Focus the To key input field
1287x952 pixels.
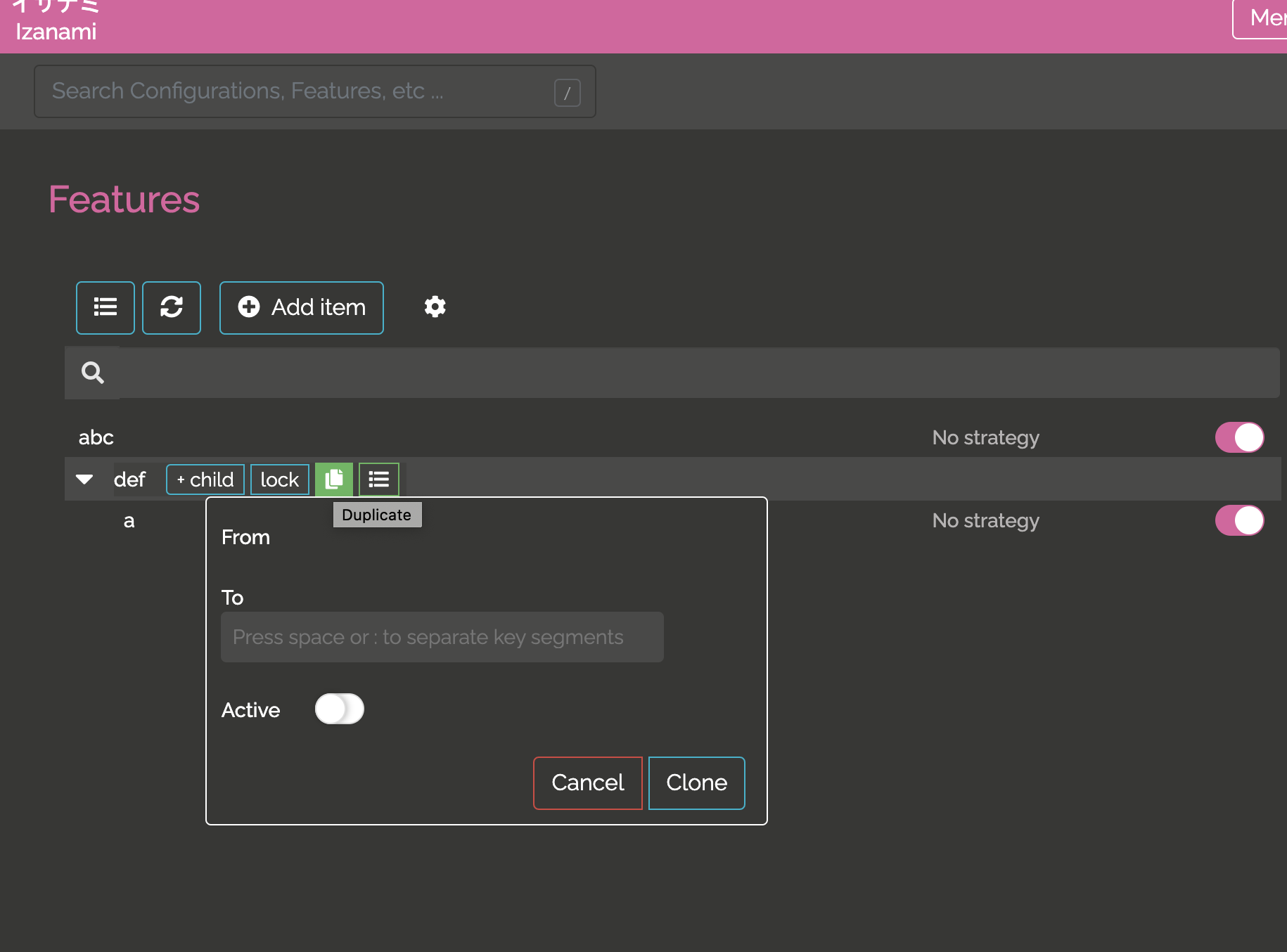tap(442, 636)
